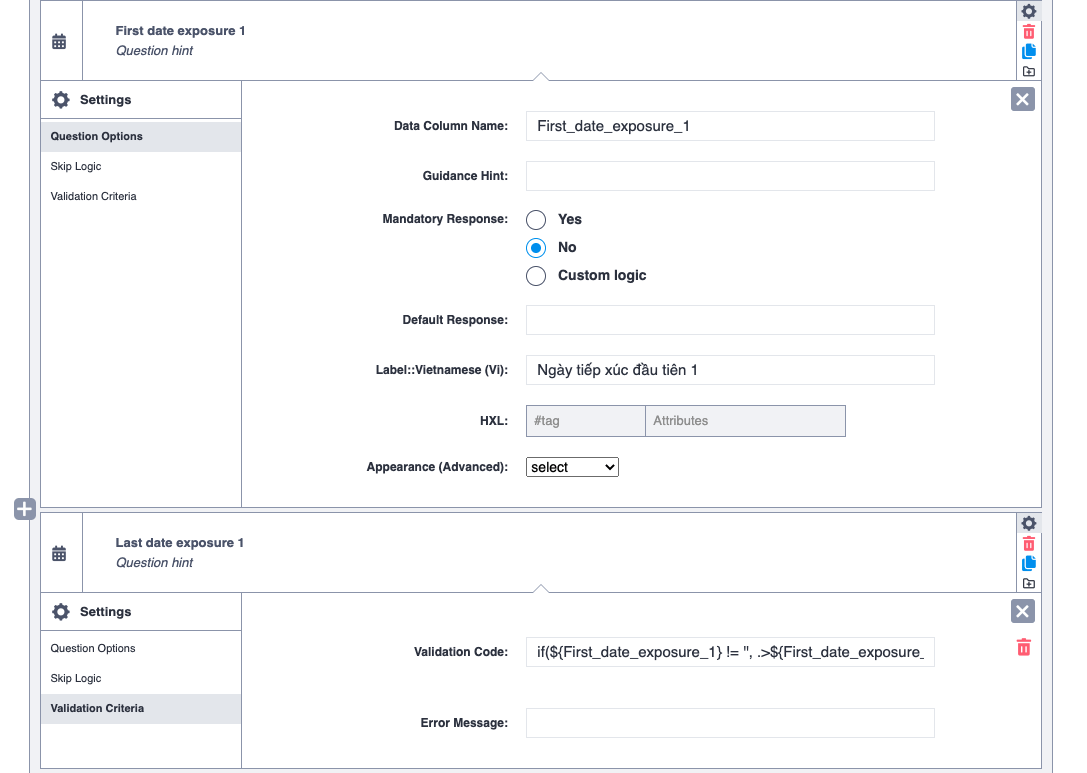The image size is (1087, 773).
Task: Choose Custom logic for Mandatory Response
Action: tap(537, 276)
